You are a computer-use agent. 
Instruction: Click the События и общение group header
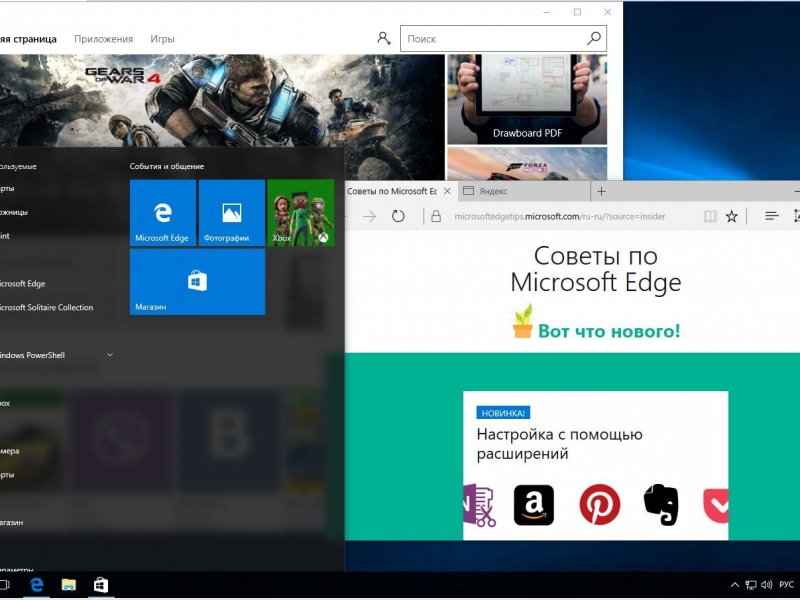(x=167, y=166)
